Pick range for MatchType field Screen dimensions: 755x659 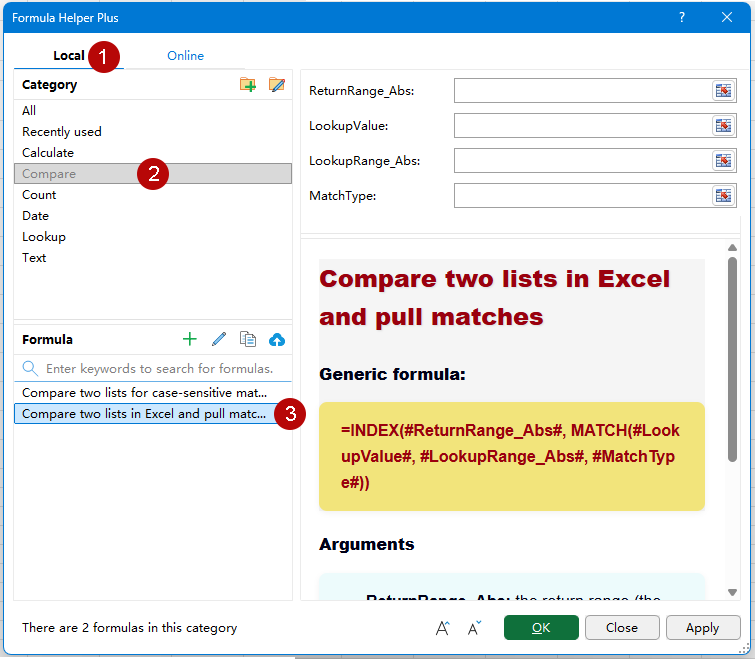point(724,195)
